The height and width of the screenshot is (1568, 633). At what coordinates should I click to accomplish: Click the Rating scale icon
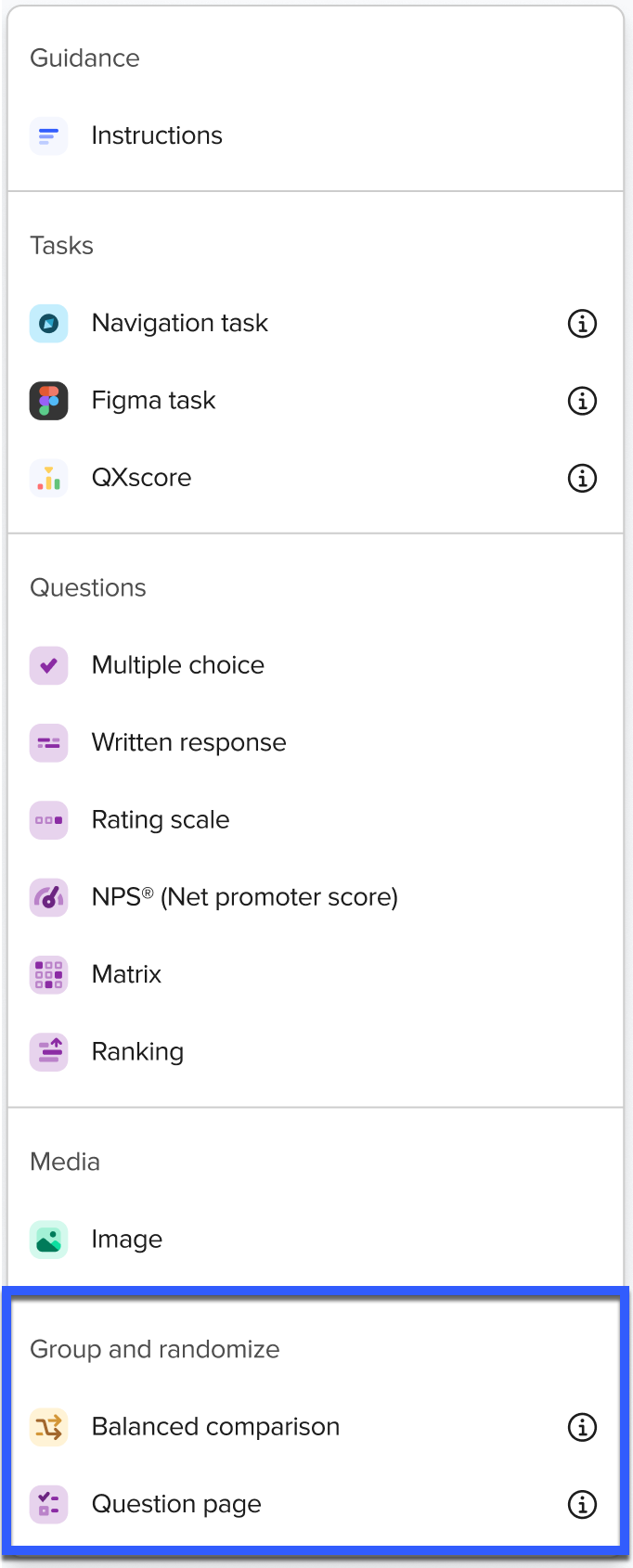pos(48,820)
